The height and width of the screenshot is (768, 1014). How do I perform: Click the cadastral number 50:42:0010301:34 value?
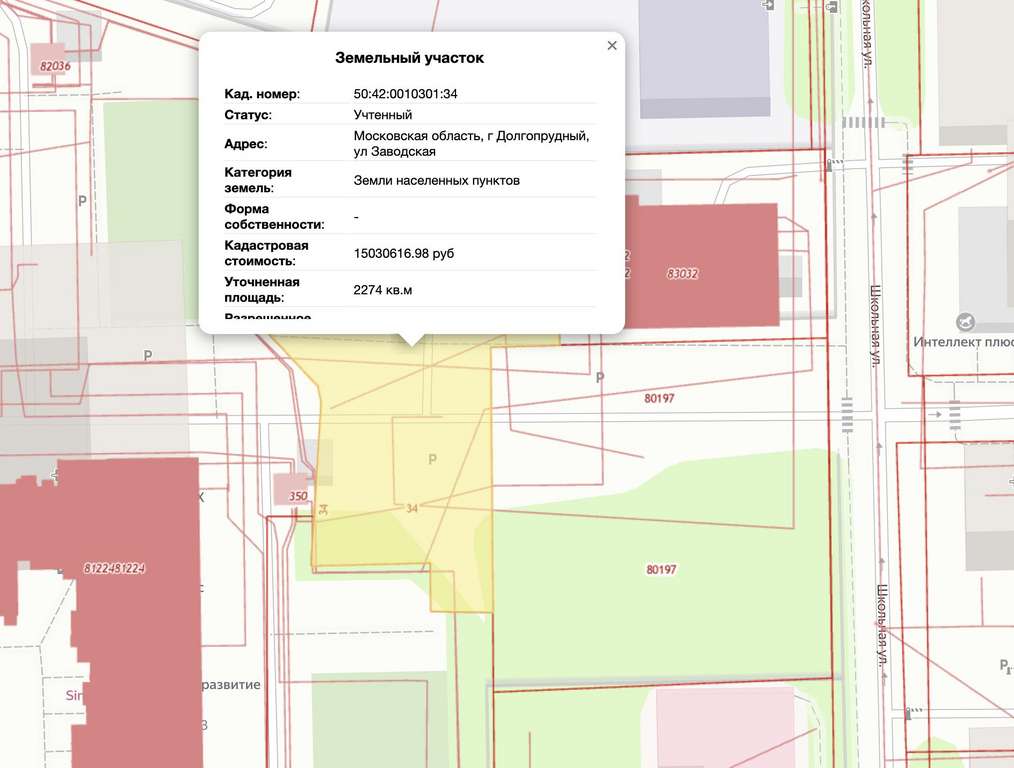(405, 94)
